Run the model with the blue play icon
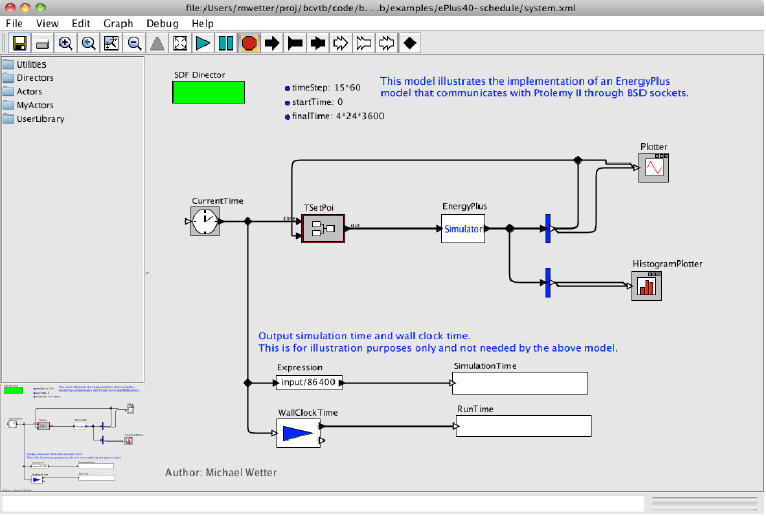766x516 pixels. (x=203, y=43)
